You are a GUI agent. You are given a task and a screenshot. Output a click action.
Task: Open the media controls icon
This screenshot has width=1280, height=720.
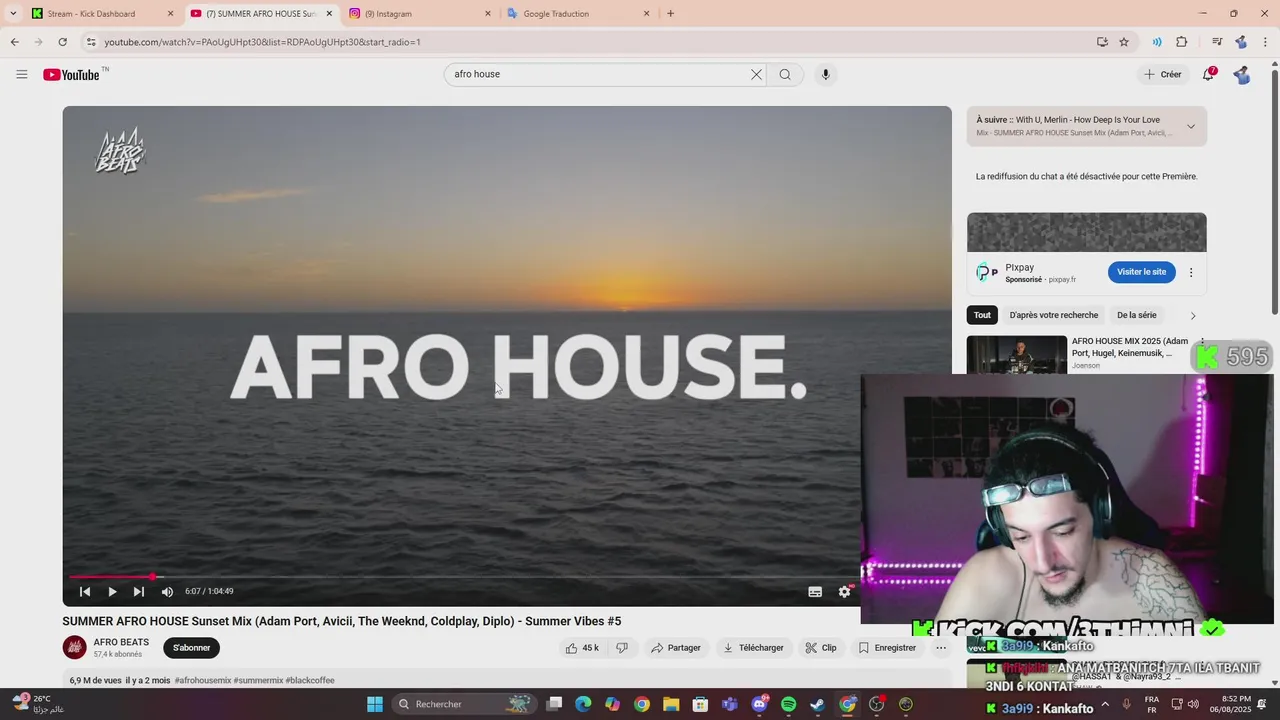click(x=1217, y=42)
